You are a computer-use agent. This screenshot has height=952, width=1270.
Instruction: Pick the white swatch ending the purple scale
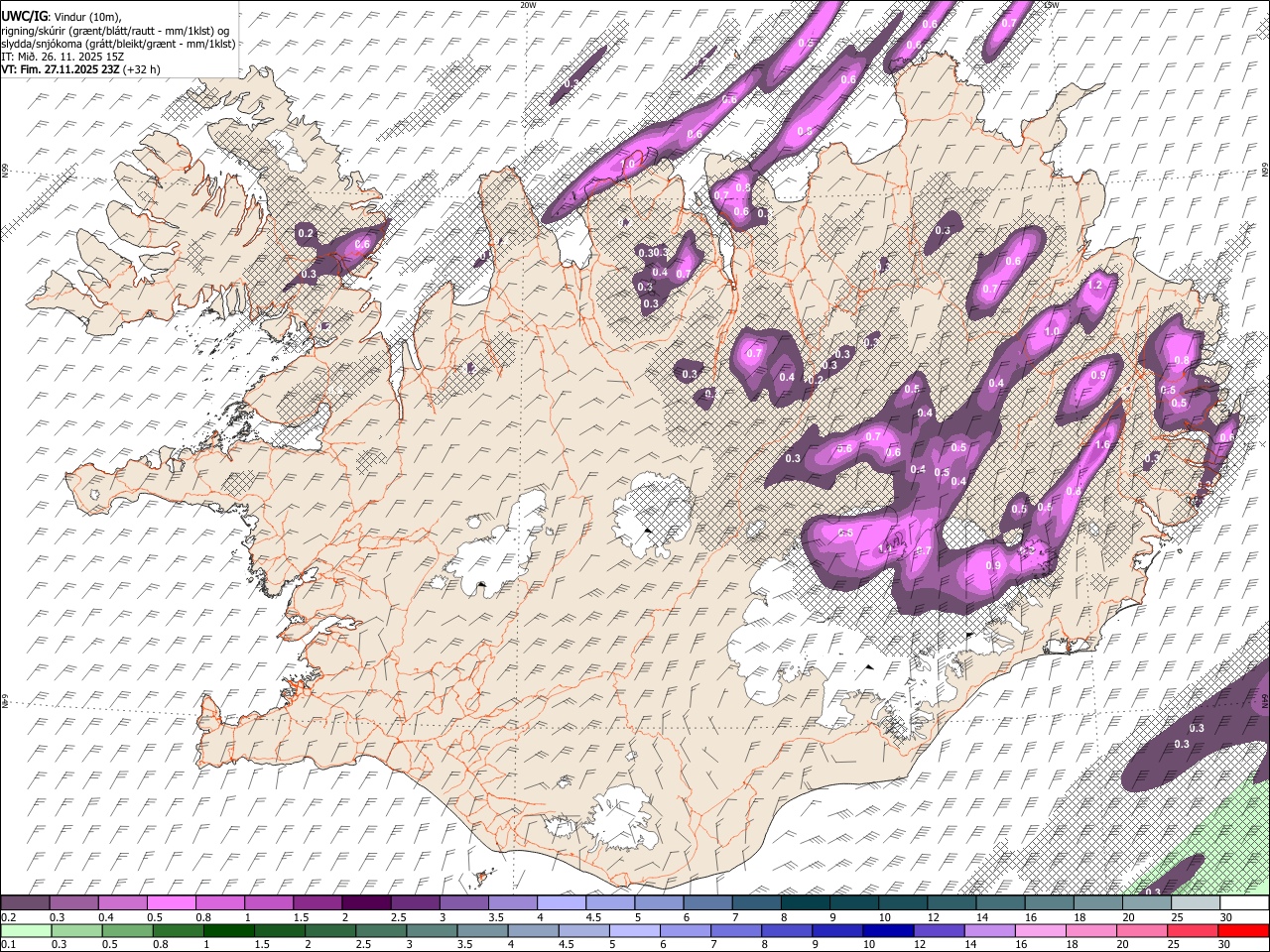[x=1244, y=902]
